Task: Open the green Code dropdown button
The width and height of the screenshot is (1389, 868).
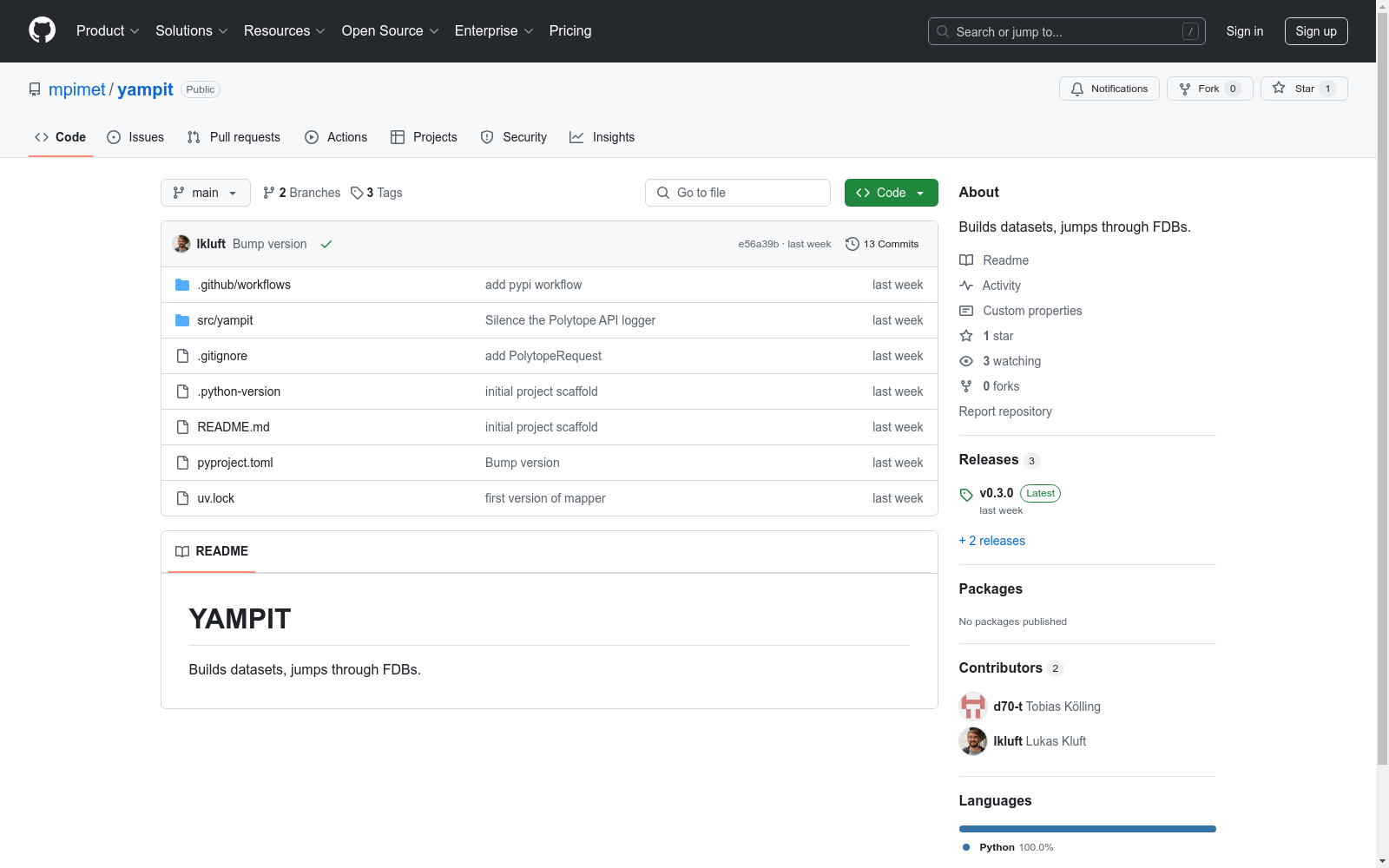Action: (x=891, y=193)
